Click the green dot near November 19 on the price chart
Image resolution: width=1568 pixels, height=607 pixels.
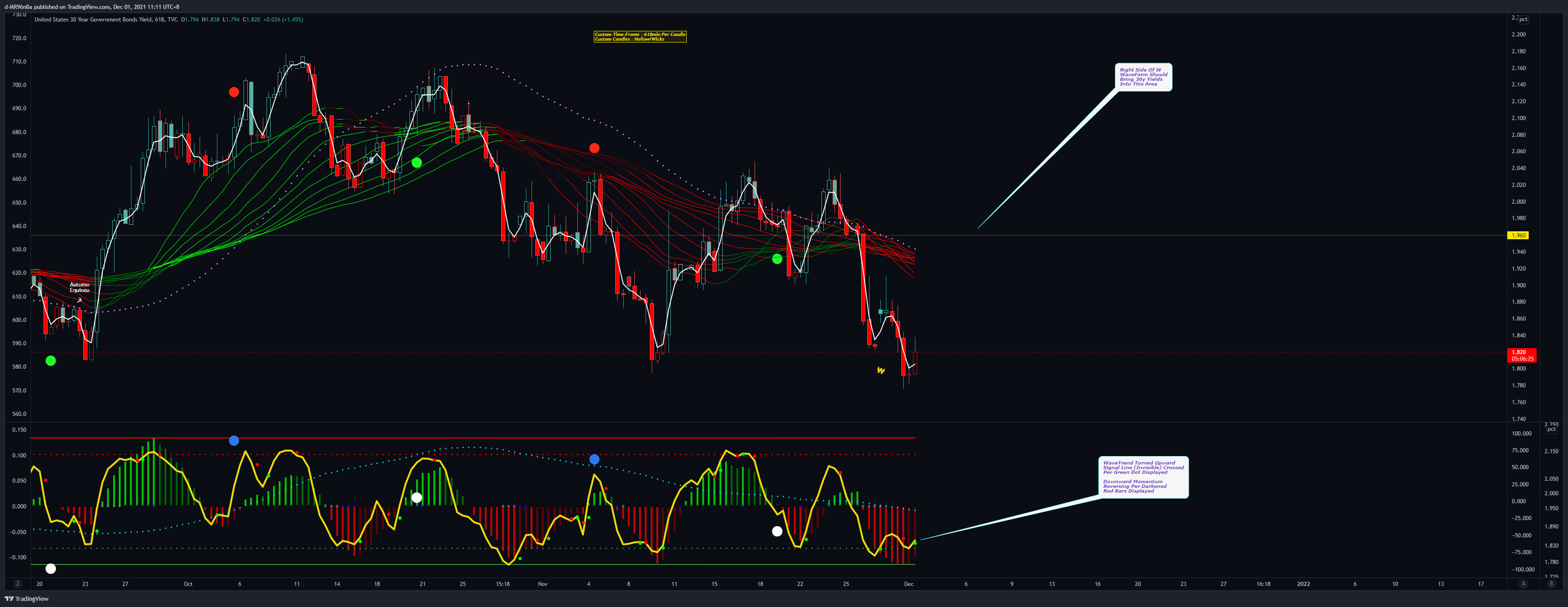pos(777,259)
